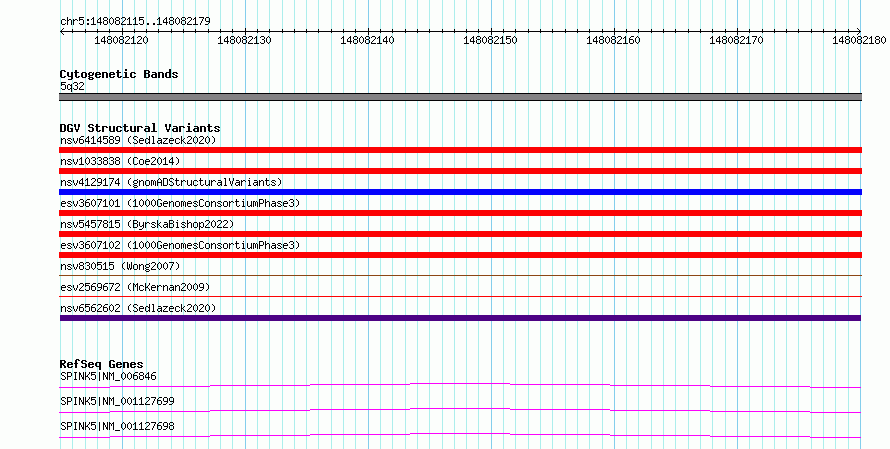
Task: Open variant esv3607101 1000Genomes label
Action: pos(180,203)
